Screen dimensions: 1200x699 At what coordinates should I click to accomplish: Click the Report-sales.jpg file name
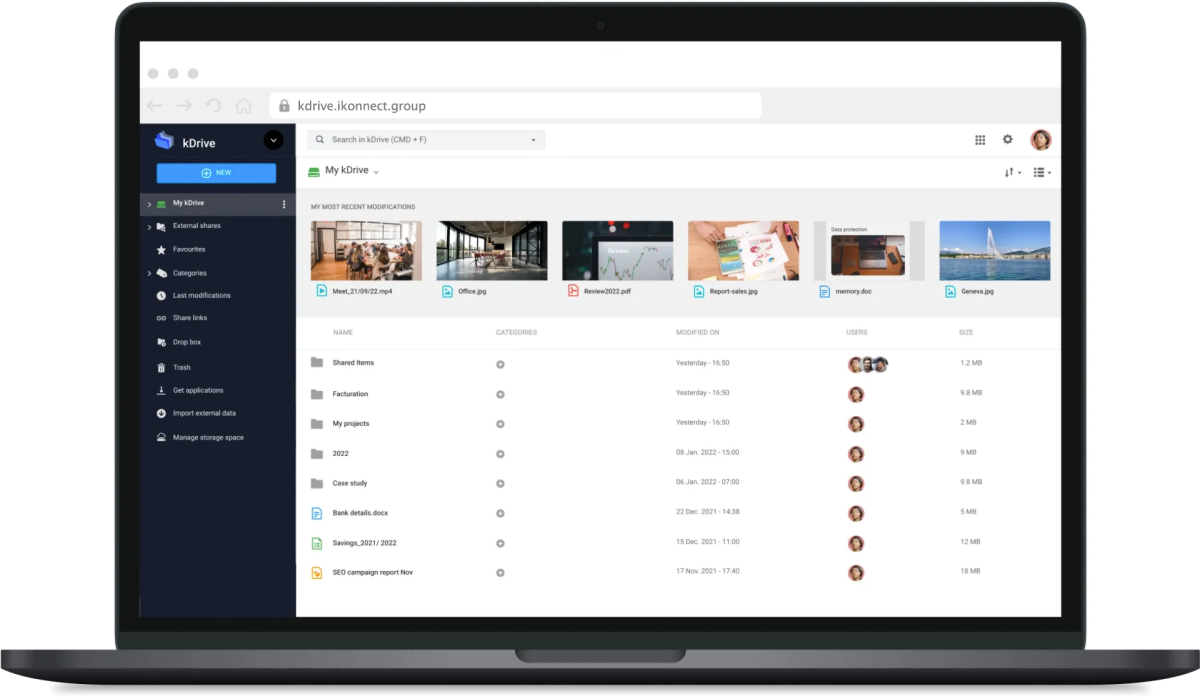[733, 292]
